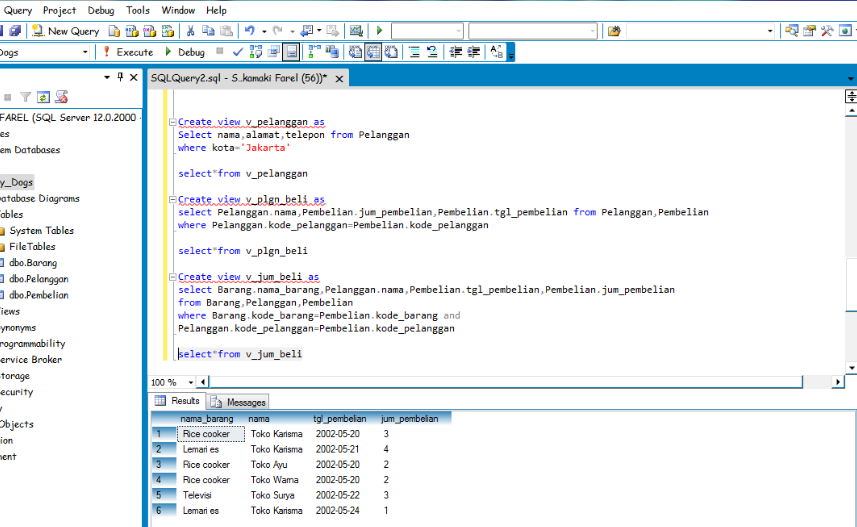The width and height of the screenshot is (857, 527).
Task: Click the Save All icon
Action: [x=15, y=31]
